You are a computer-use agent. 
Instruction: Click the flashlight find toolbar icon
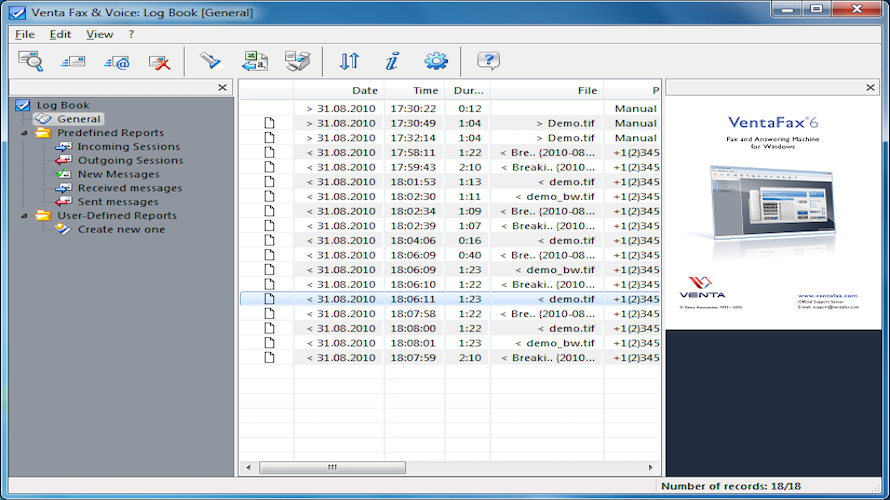tap(210, 61)
